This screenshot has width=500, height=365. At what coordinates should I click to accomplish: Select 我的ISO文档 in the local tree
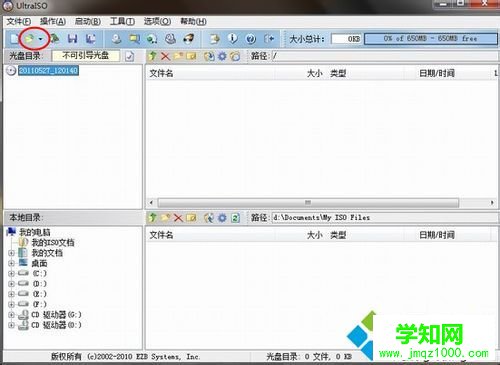click(53, 243)
